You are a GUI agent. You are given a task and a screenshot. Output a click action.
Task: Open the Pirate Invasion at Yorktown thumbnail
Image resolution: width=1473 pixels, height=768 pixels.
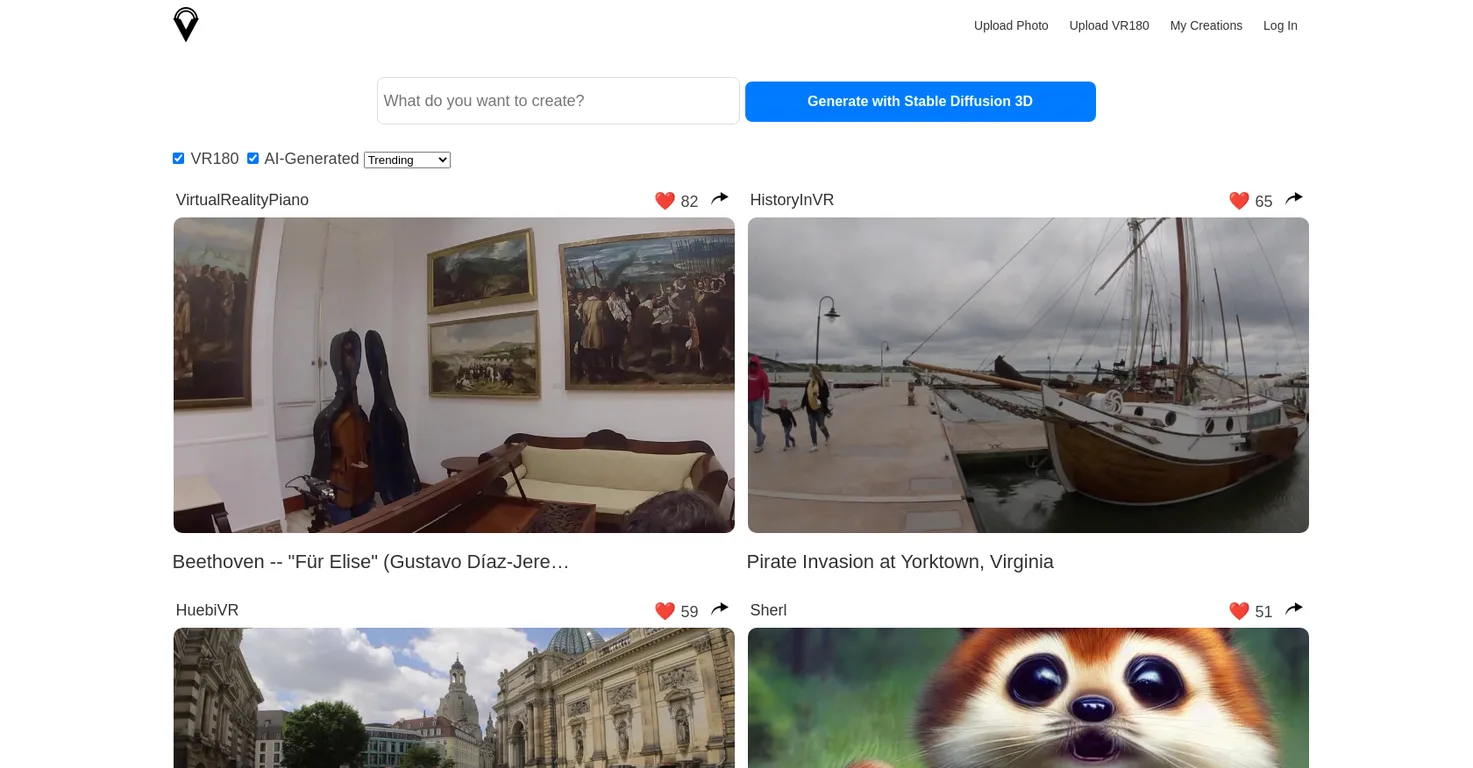1028,375
